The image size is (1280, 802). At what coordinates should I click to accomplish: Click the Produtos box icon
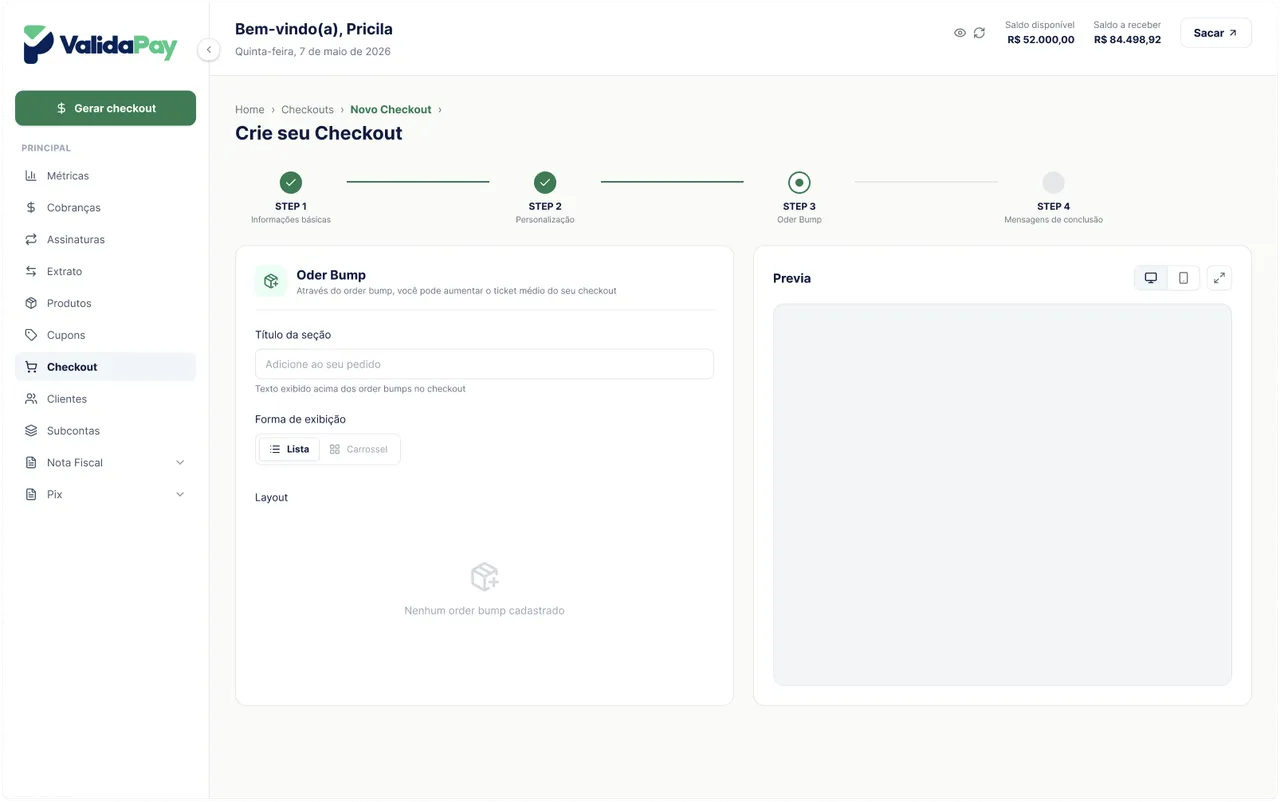click(31, 303)
